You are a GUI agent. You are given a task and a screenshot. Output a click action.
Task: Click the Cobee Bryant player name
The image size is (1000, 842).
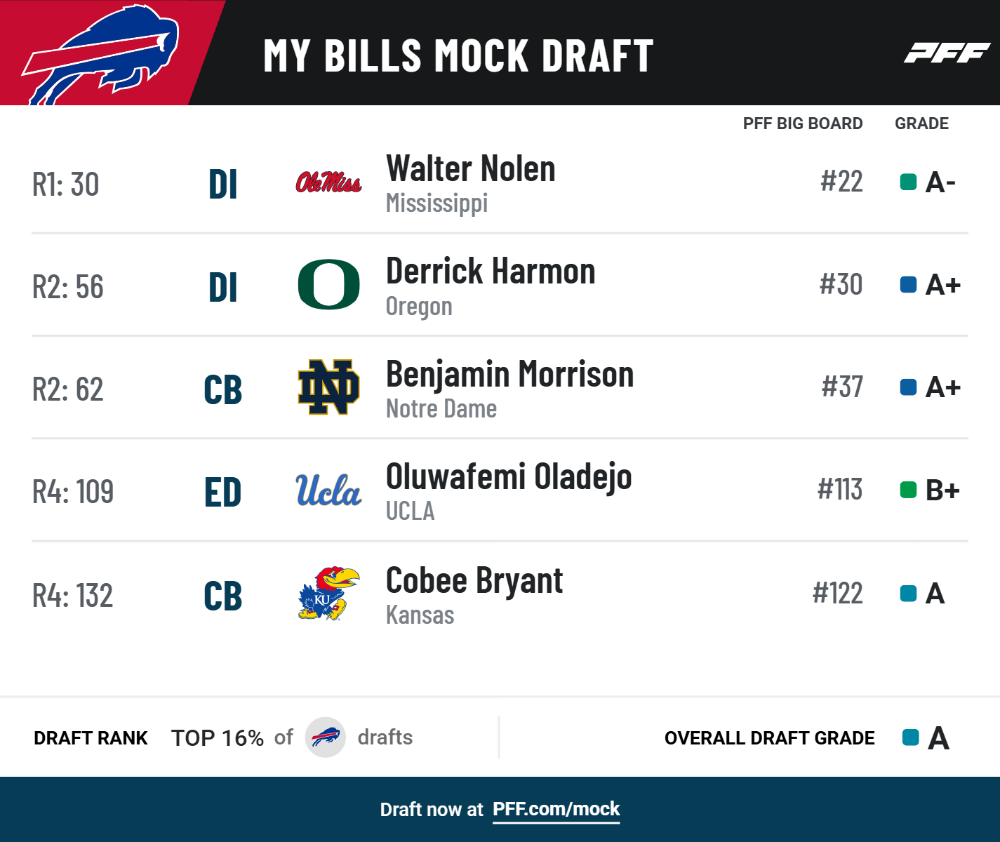[474, 581]
